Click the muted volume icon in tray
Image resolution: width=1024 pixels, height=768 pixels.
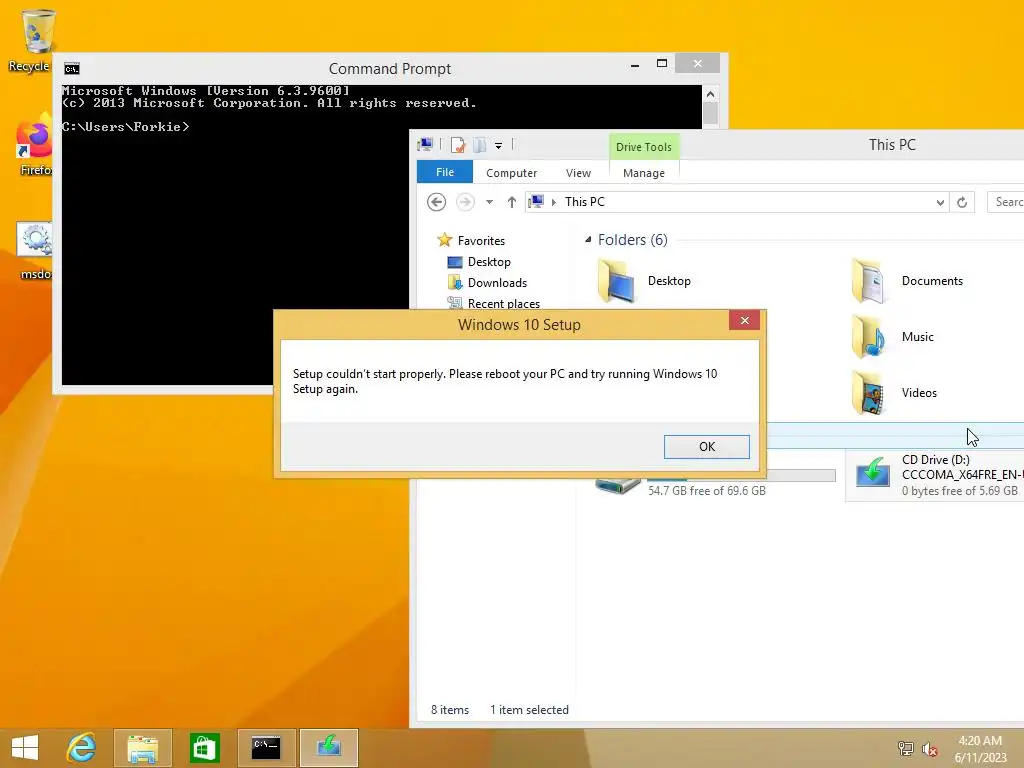coord(929,749)
